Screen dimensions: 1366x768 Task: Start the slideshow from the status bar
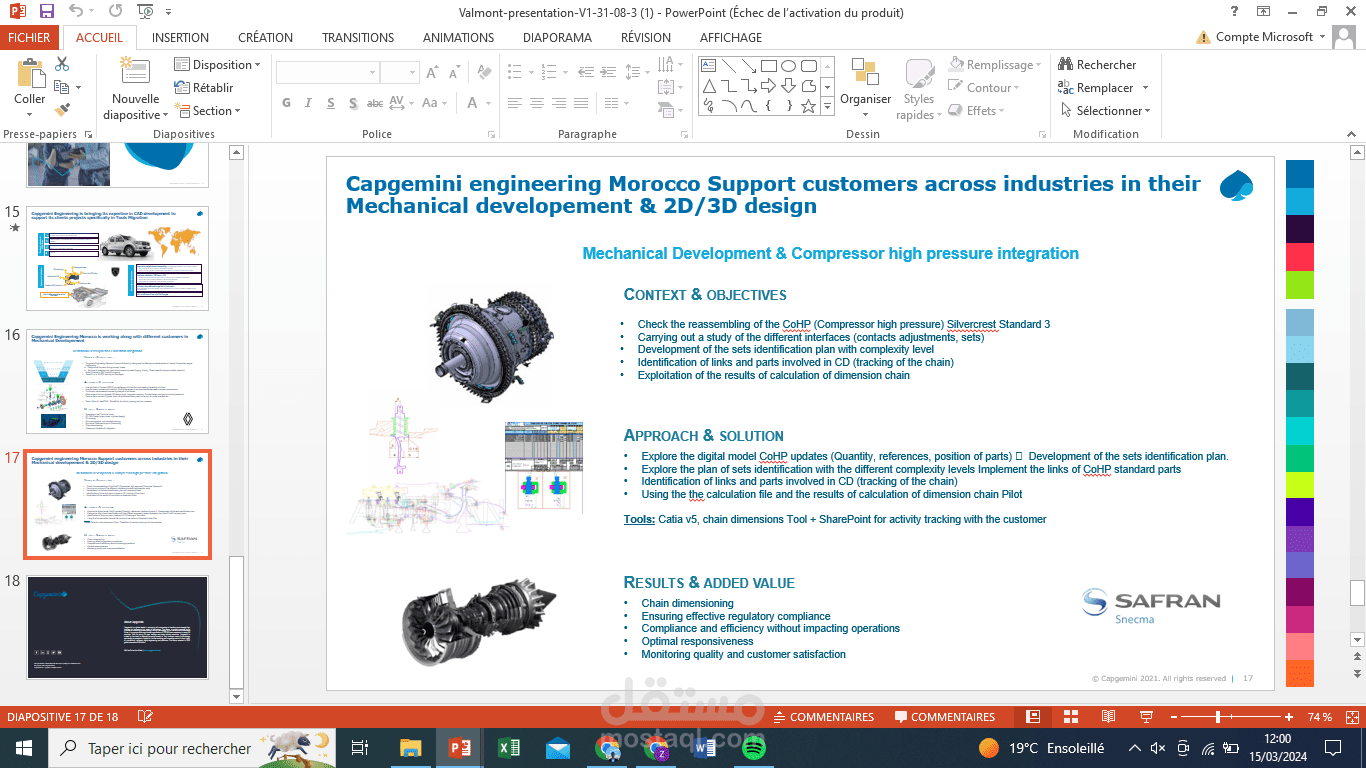point(1145,717)
